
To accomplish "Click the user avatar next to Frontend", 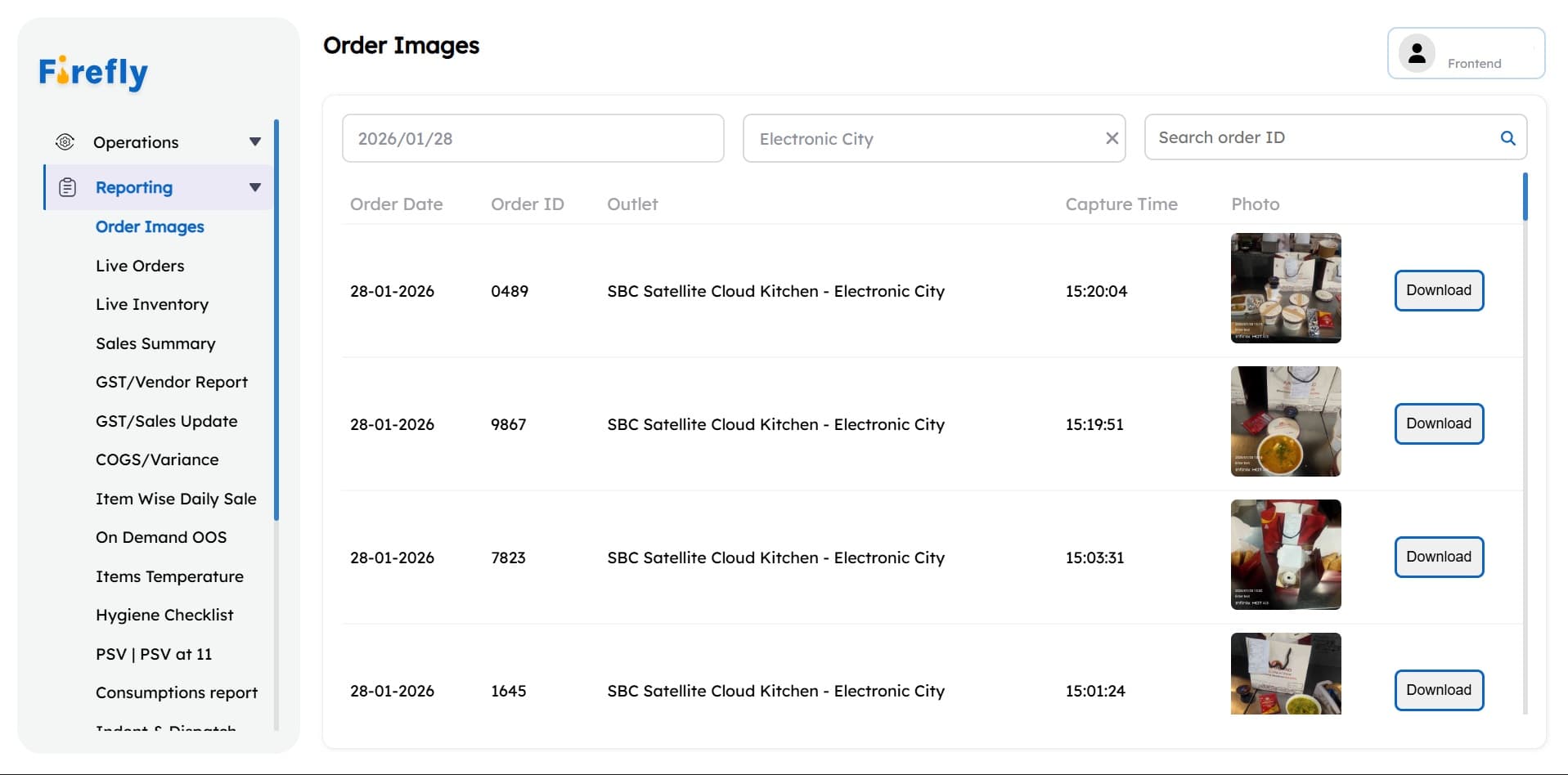I will 1417,52.
